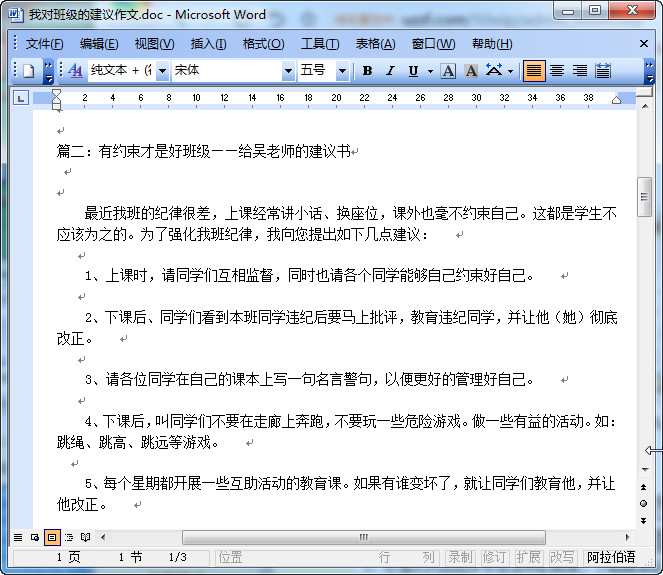Open the 窗口(W) menu
The width and height of the screenshot is (663, 575).
pos(433,44)
